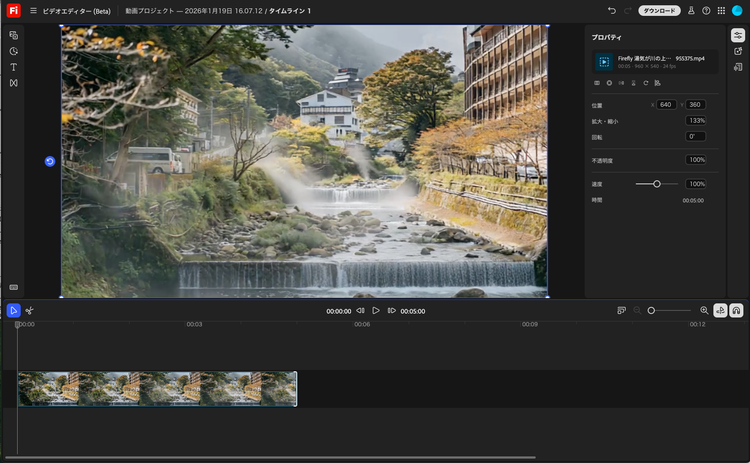Image resolution: width=750 pixels, height=463 pixels.
Task: Click the 不透明度 100% input field
Action: 696,160
